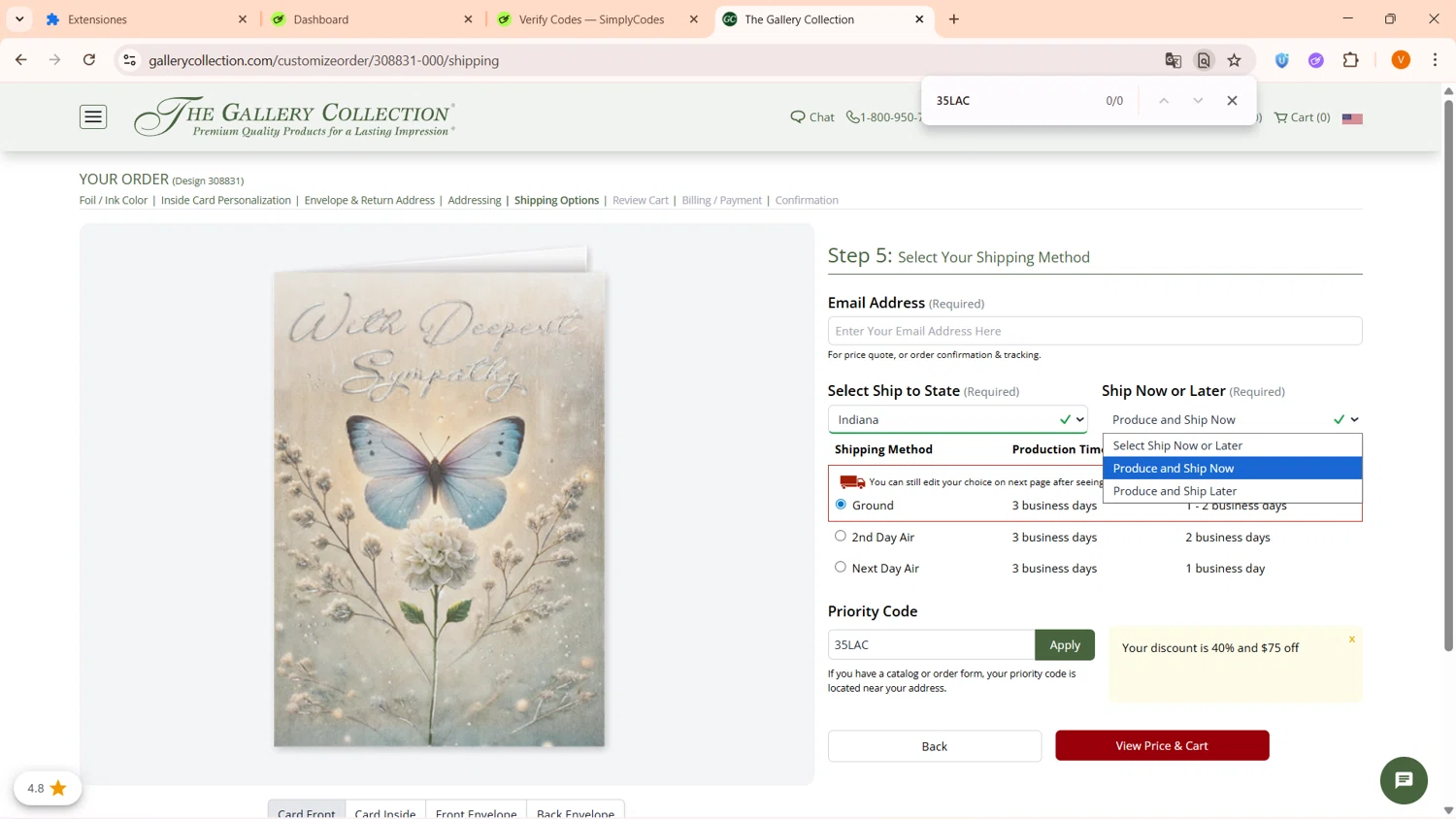This screenshot has height=819, width=1456.
Task: Click the page vertical scrollbar
Action: [1448, 374]
